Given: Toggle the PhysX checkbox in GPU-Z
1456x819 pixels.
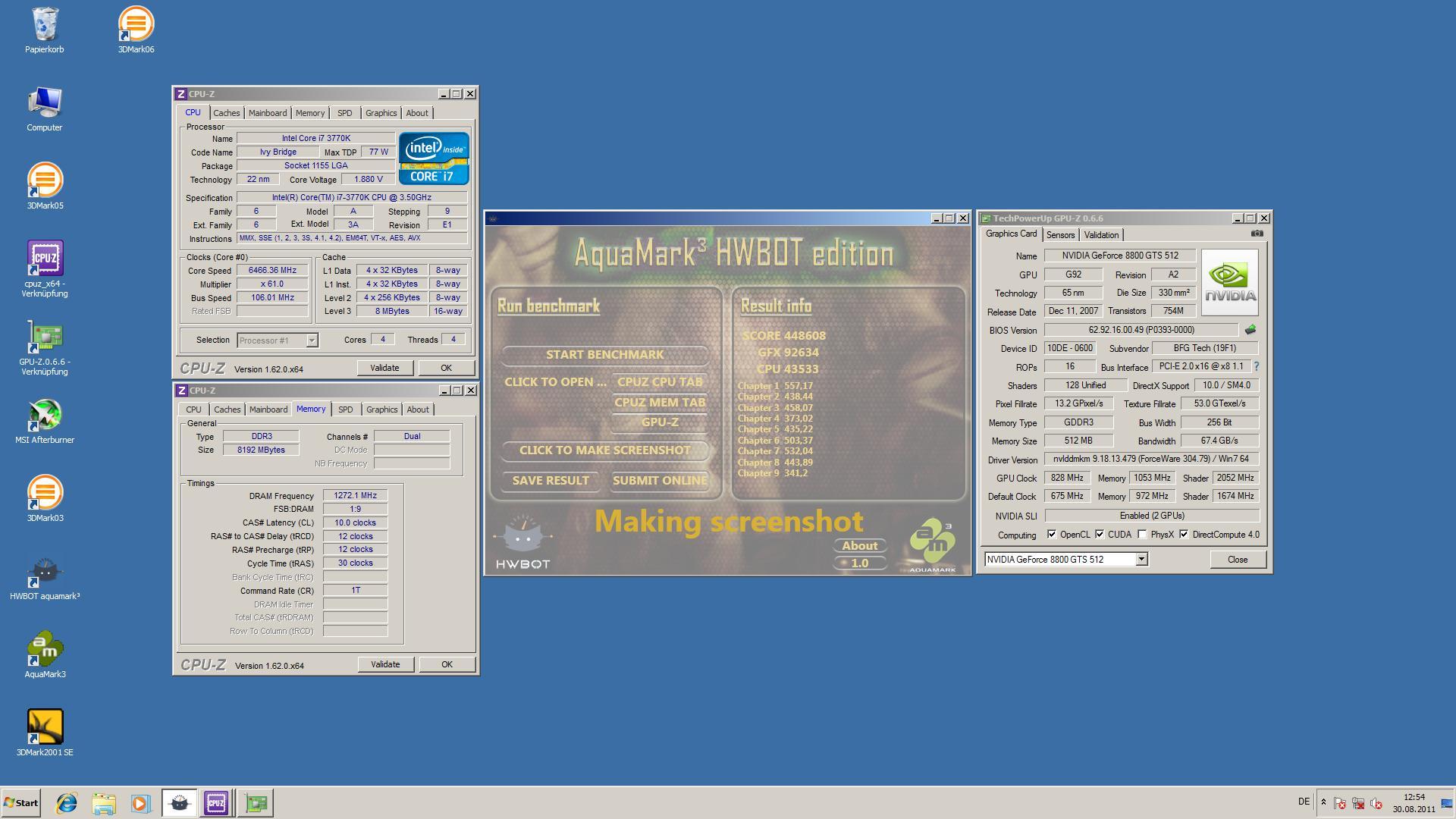Looking at the screenshot, I should (1142, 535).
